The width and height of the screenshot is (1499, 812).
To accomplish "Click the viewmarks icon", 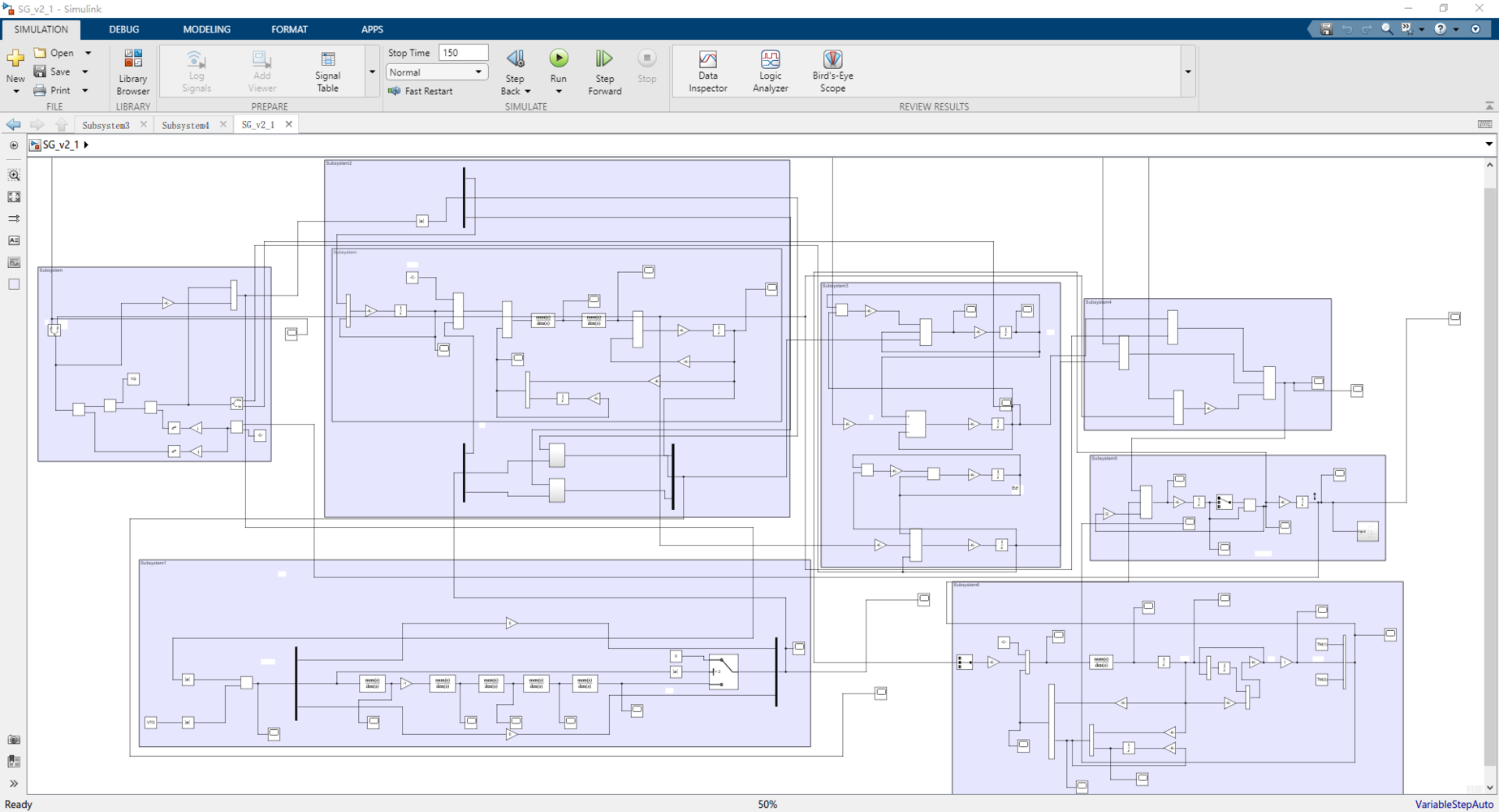I will point(14,762).
